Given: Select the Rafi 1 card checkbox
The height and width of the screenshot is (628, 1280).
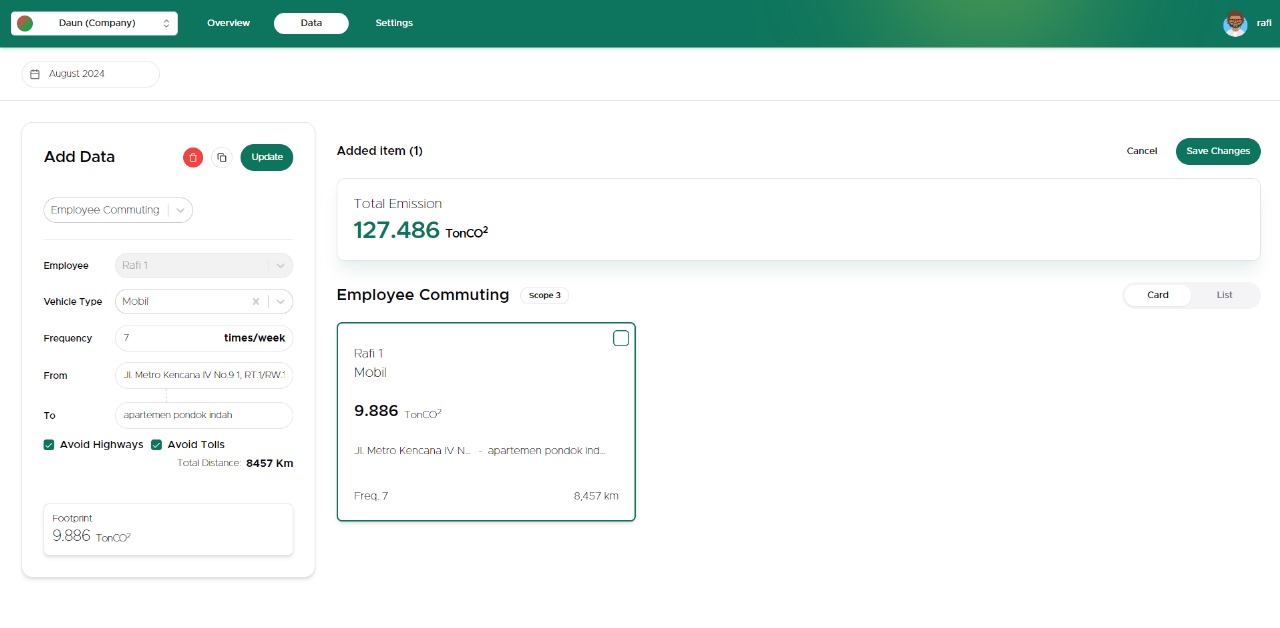Looking at the screenshot, I should pos(620,338).
